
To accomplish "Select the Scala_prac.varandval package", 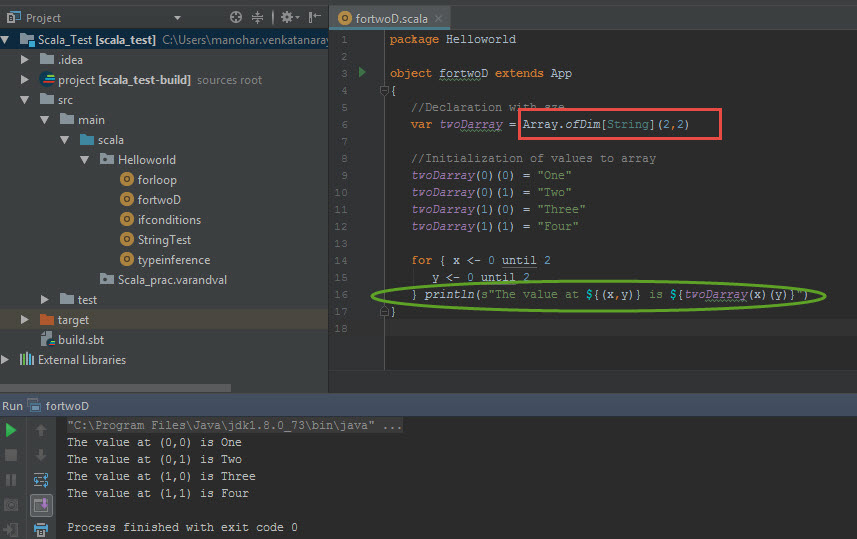I will pos(172,280).
